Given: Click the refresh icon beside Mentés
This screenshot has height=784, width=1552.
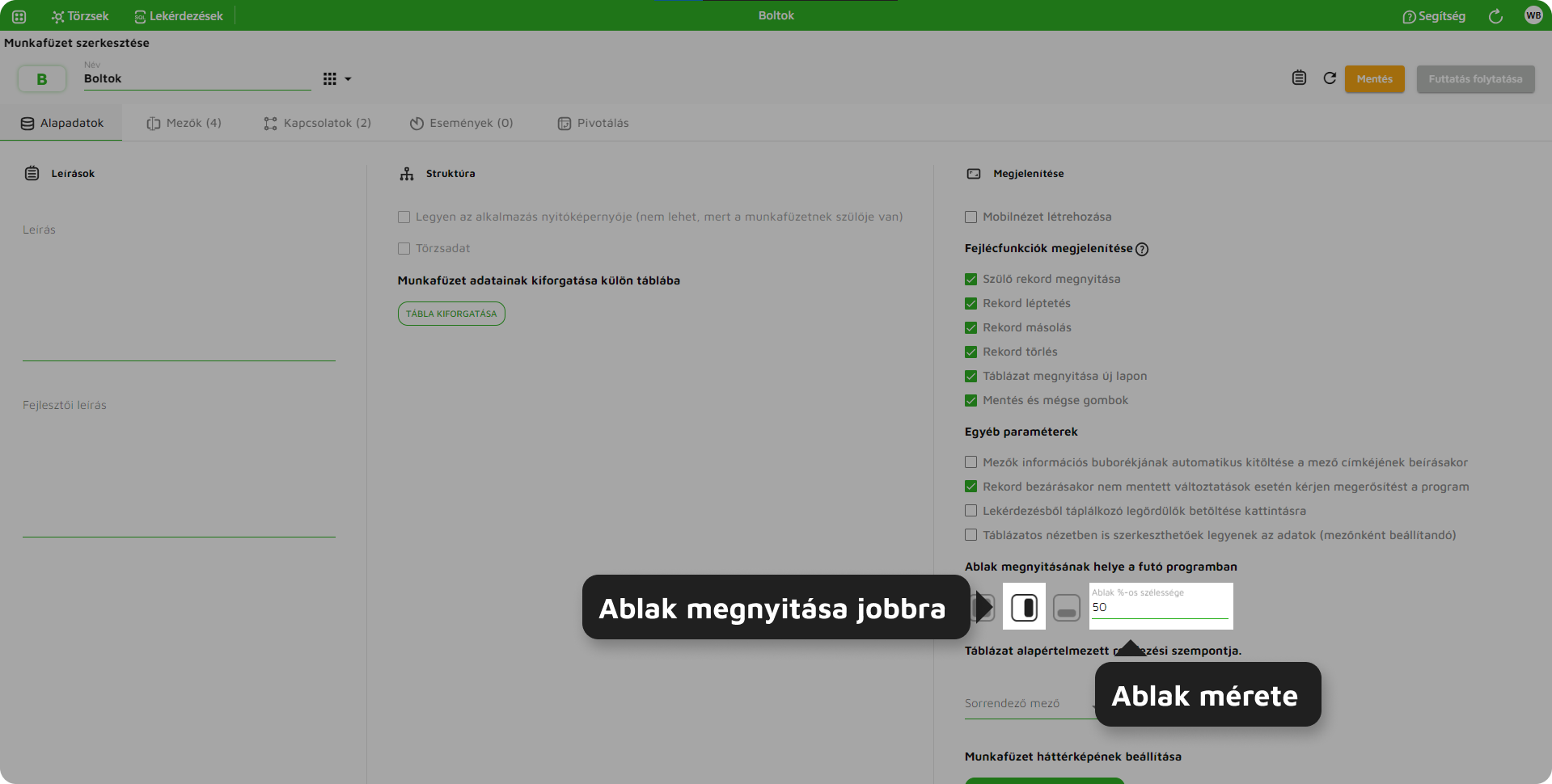Looking at the screenshot, I should click(x=1330, y=78).
